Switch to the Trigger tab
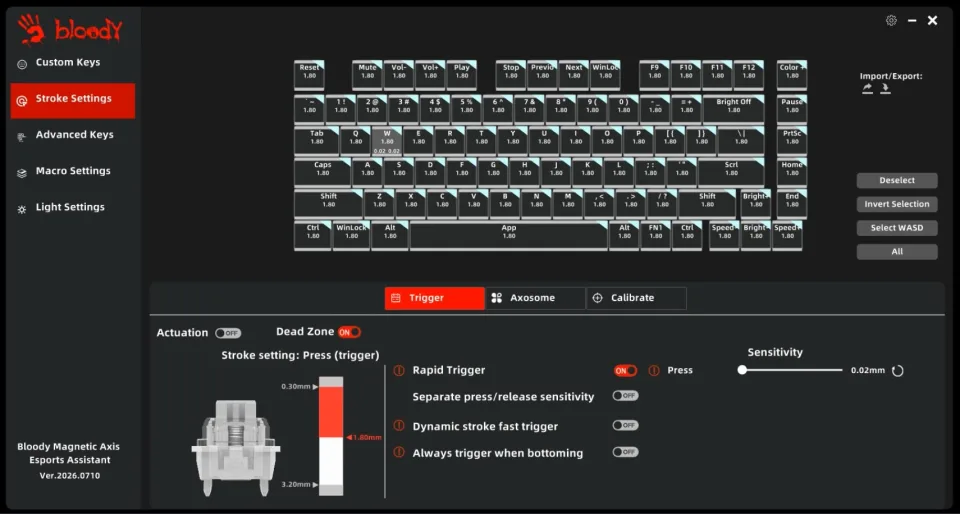The width and height of the screenshot is (960, 514). [x=435, y=298]
